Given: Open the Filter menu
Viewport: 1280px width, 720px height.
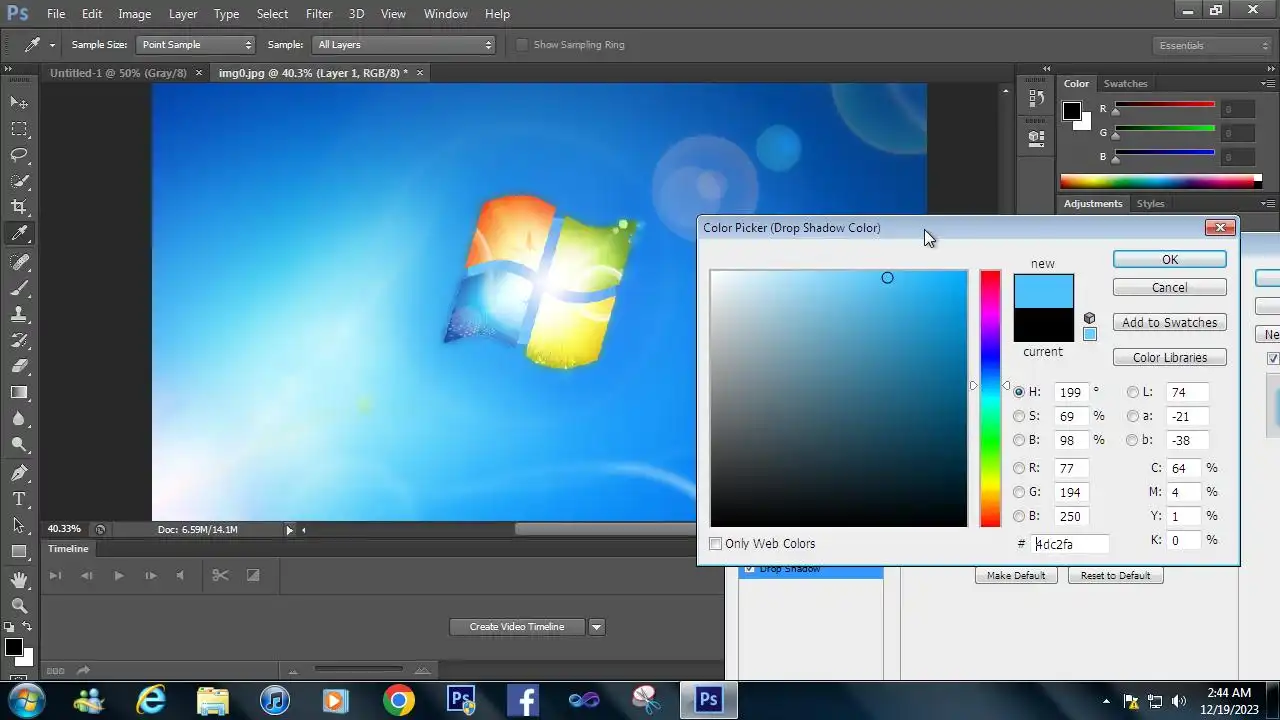Looking at the screenshot, I should (319, 14).
